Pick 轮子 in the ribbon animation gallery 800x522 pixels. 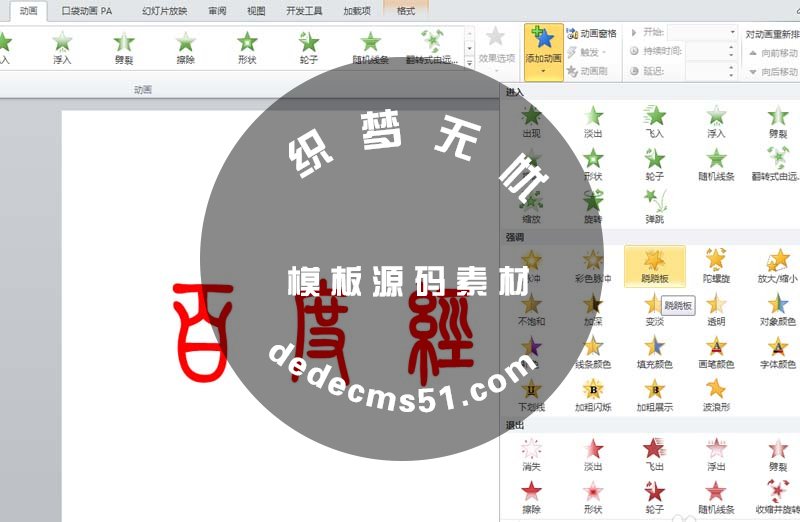tap(309, 47)
